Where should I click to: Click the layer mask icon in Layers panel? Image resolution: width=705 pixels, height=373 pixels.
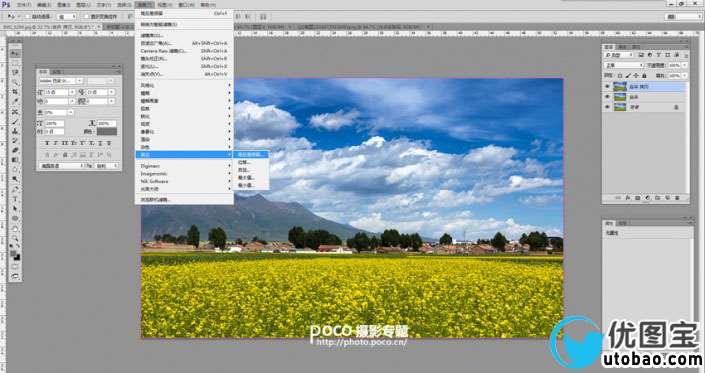[638, 198]
